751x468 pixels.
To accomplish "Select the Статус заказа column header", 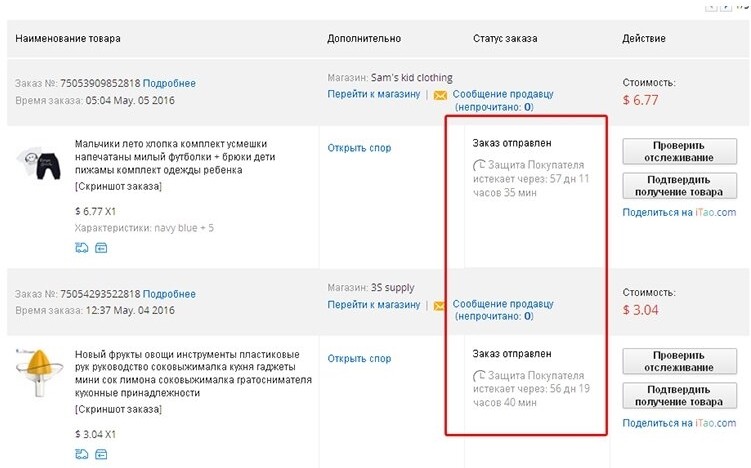I will [x=505, y=39].
